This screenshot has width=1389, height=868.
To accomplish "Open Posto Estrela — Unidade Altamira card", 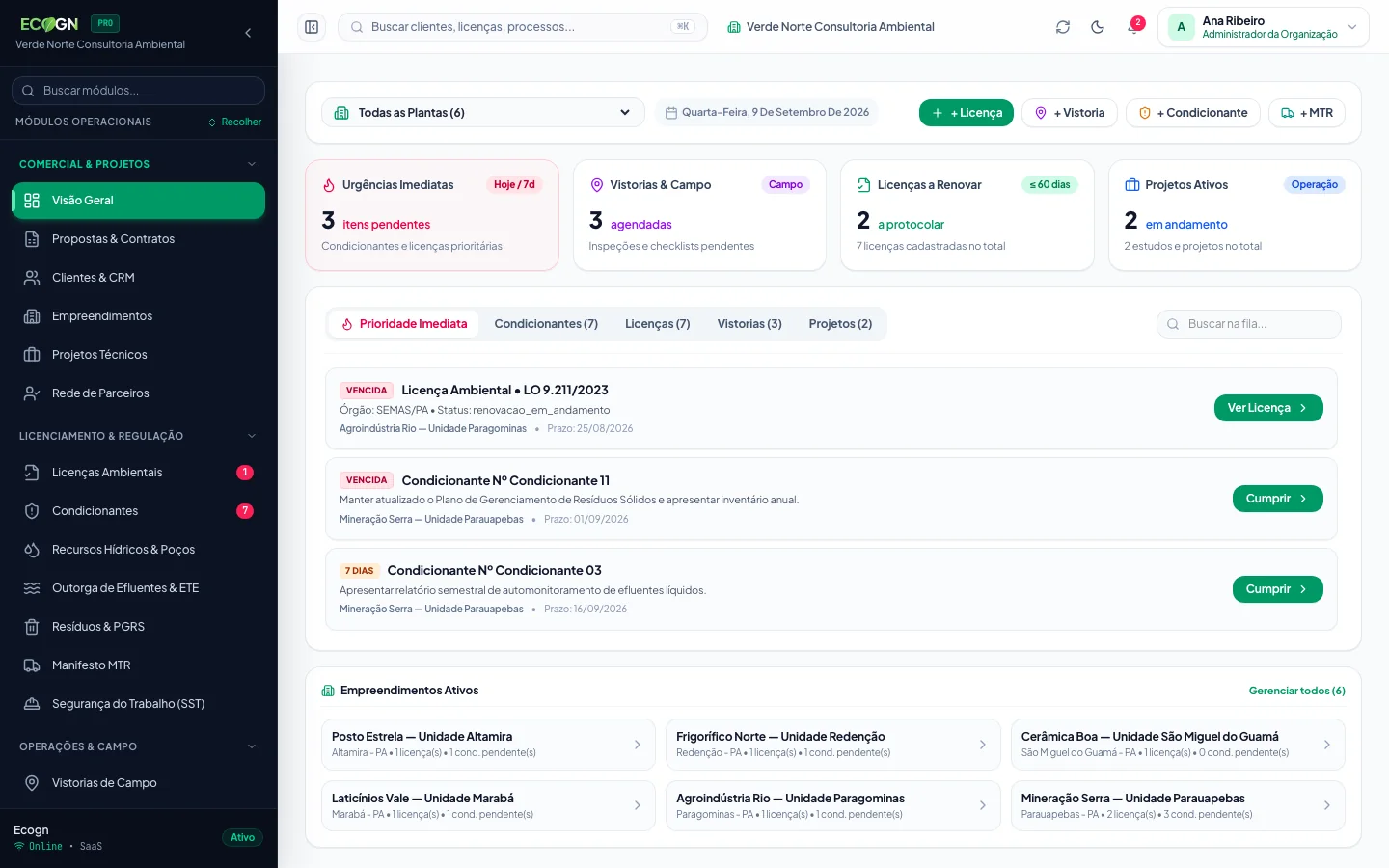I will pyautogui.click(x=488, y=745).
